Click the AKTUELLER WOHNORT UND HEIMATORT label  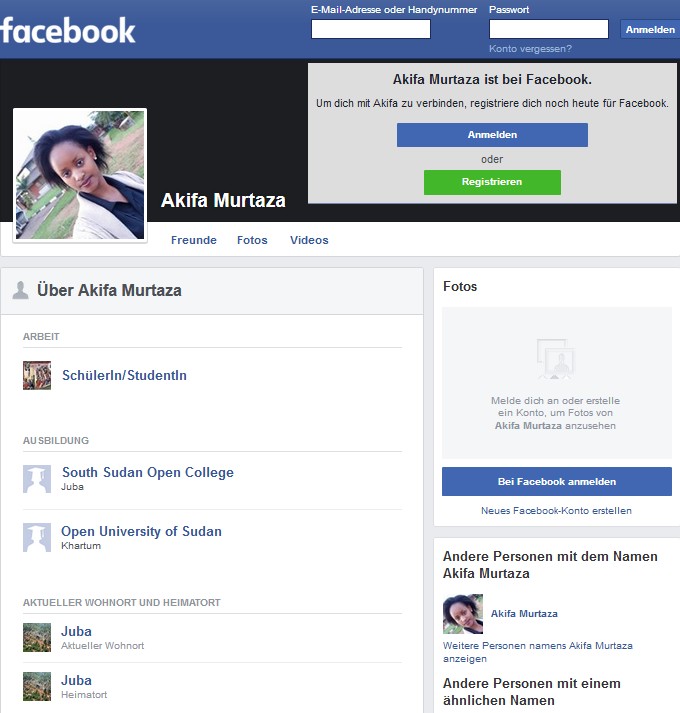pos(121,603)
